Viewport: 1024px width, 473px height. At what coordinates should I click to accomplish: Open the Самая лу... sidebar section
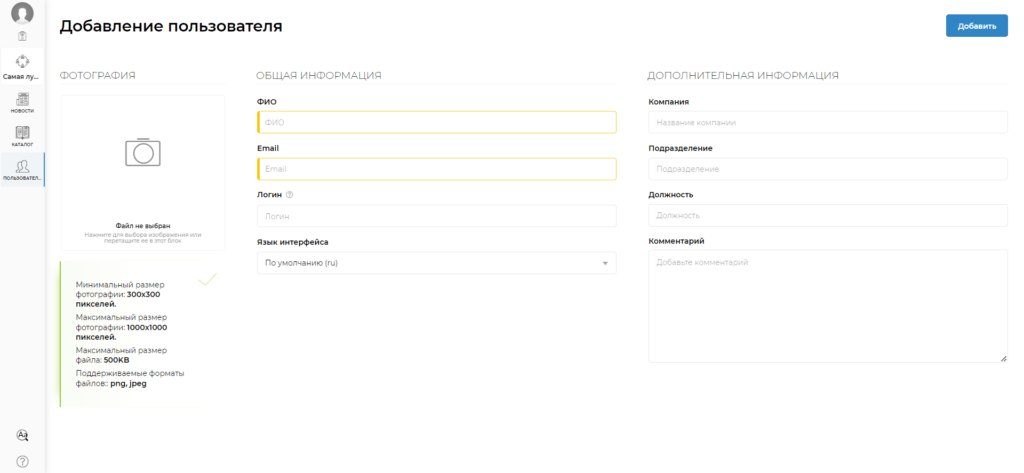click(x=22, y=67)
